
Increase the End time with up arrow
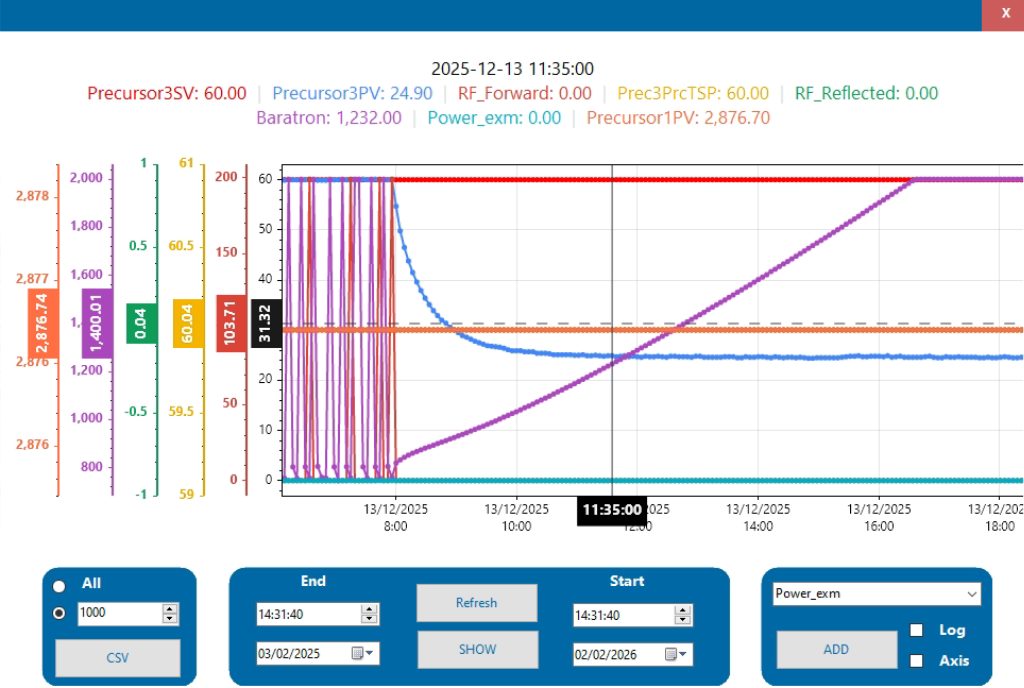tap(369, 609)
